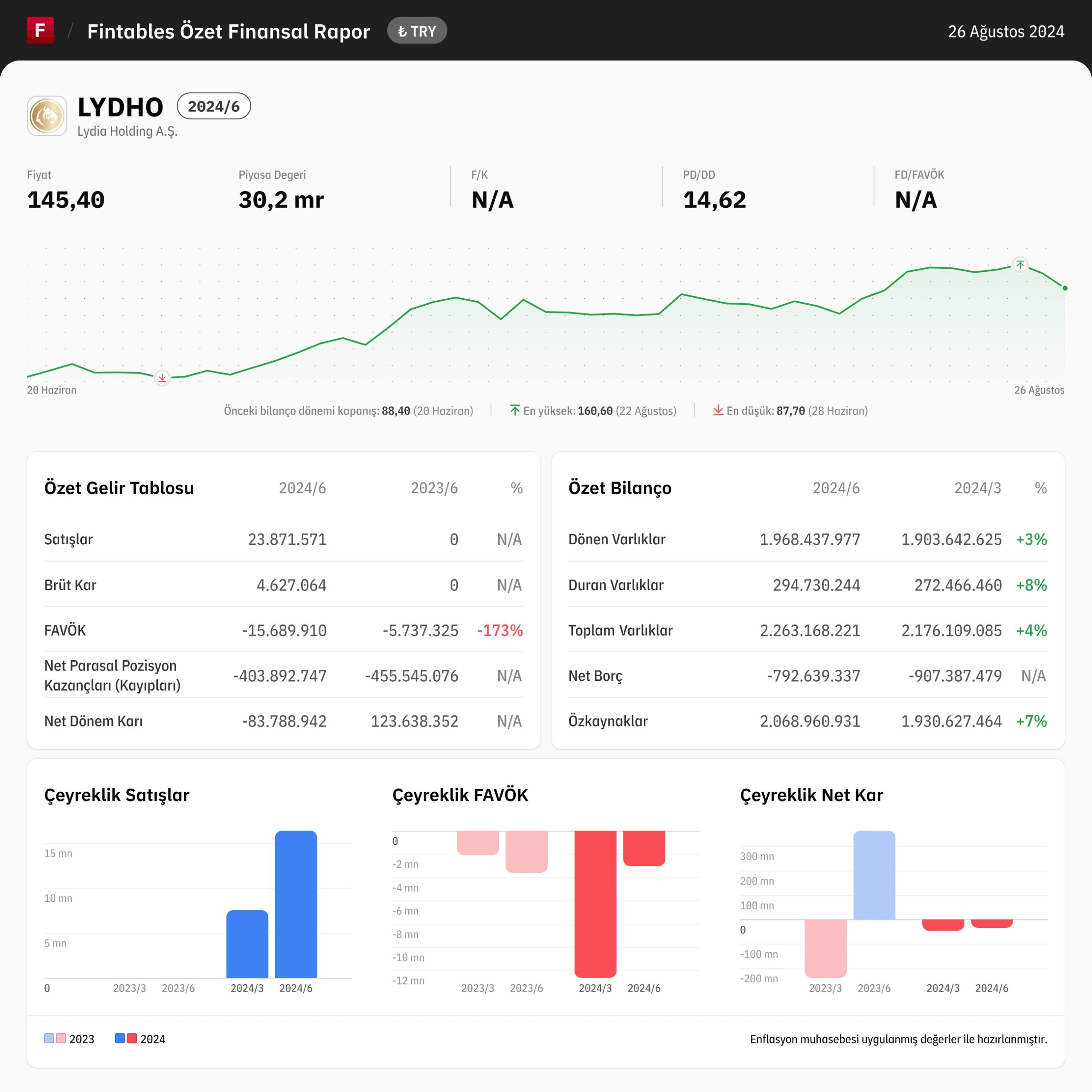Click the 2023/6 bar in Çeyreklik Net Kar
The width and height of the screenshot is (1092, 1092).
pos(874,875)
